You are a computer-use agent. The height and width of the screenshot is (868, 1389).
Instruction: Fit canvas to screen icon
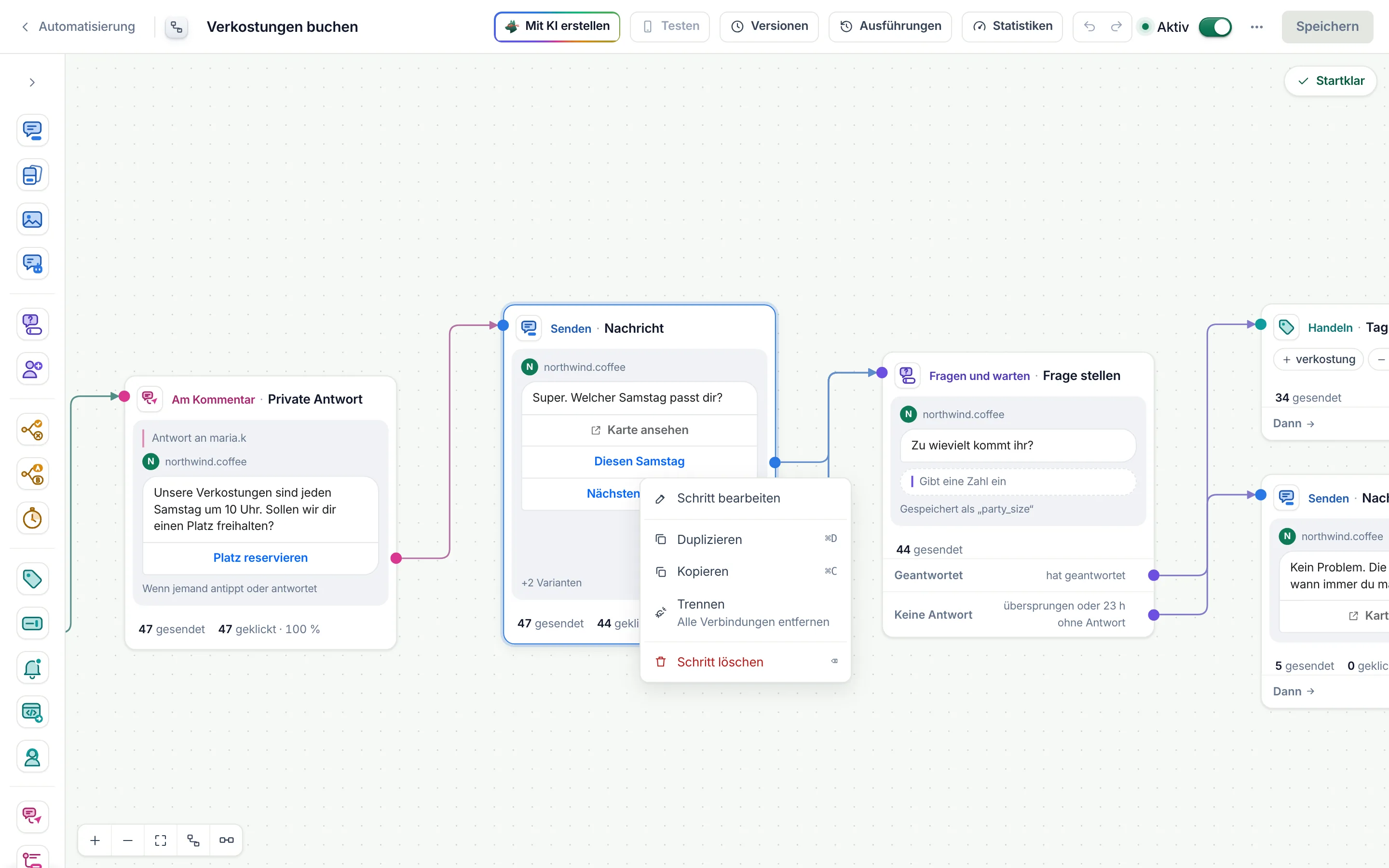tap(161, 840)
